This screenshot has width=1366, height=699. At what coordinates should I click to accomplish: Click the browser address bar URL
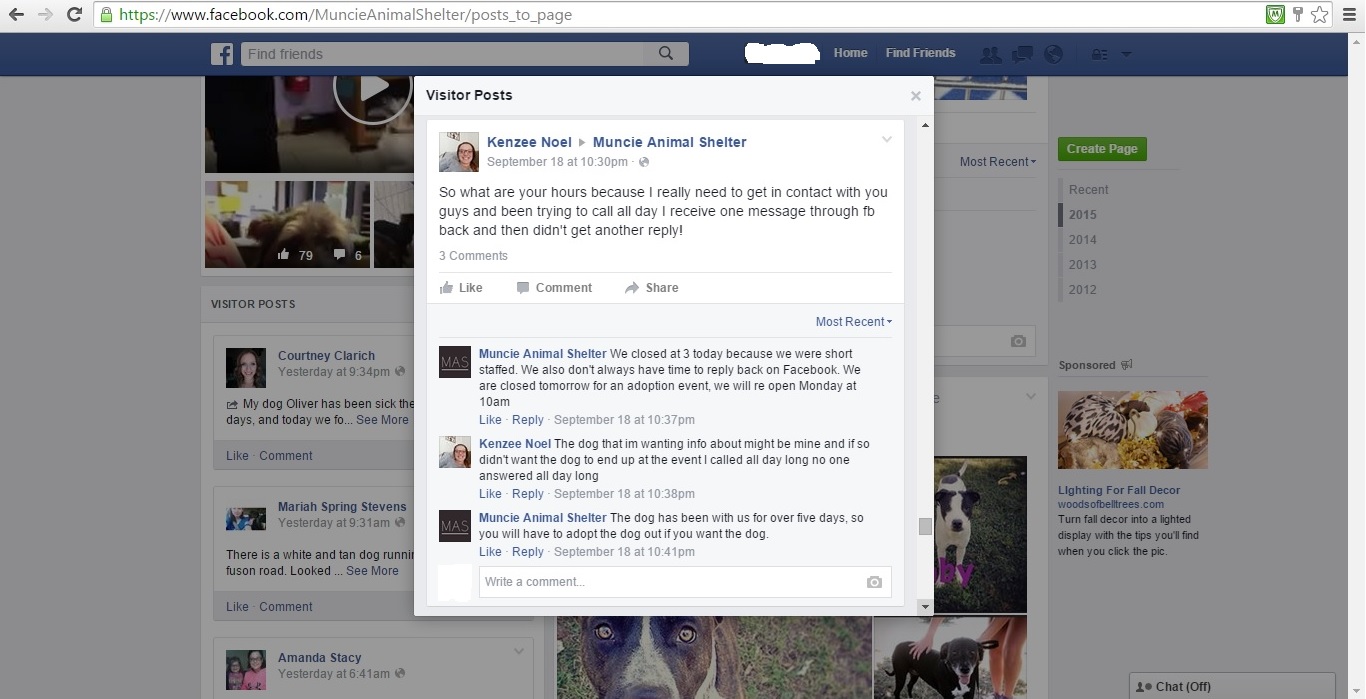[345, 15]
